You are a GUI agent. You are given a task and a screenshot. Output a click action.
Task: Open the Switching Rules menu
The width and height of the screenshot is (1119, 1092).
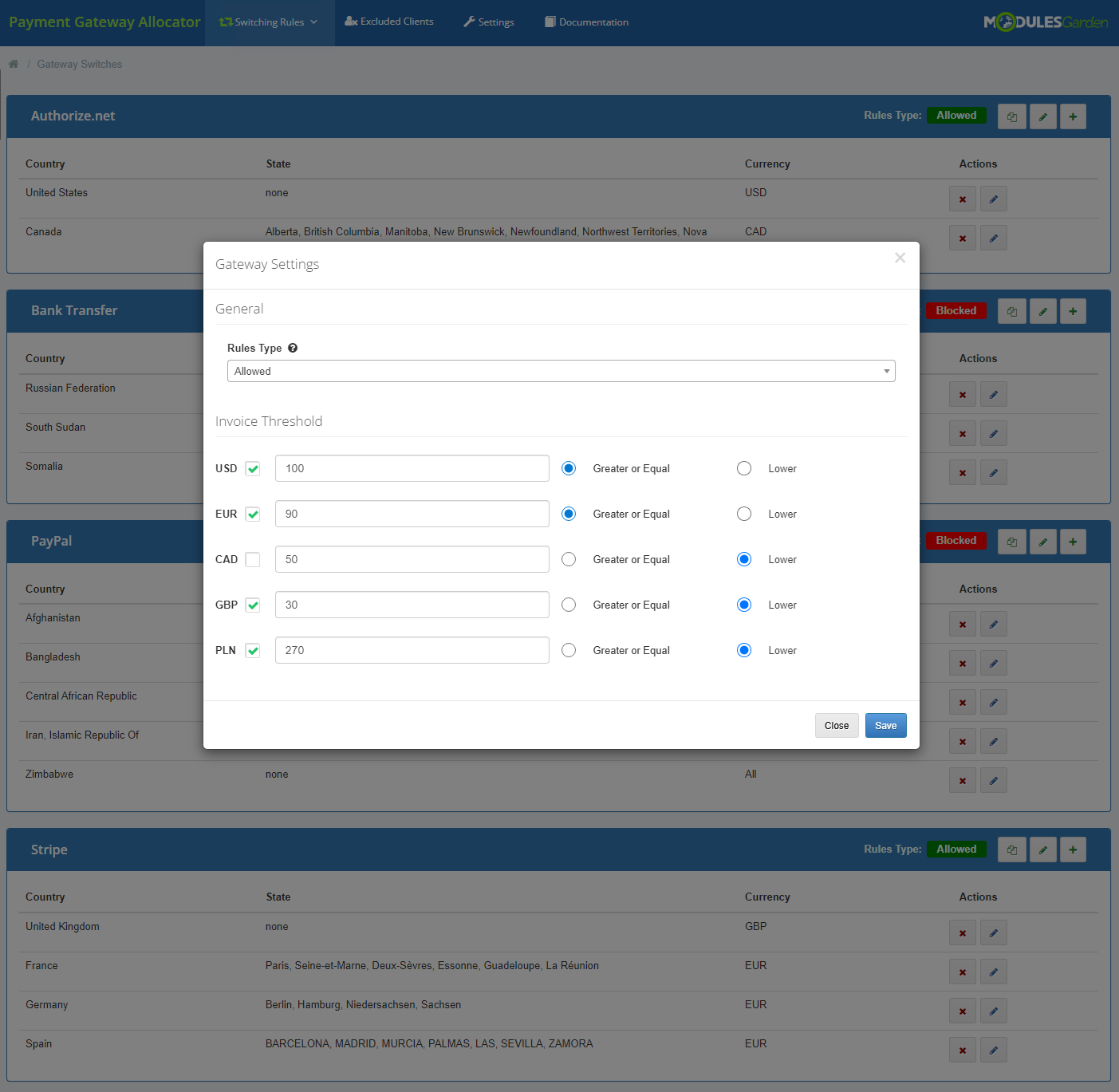pos(269,22)
